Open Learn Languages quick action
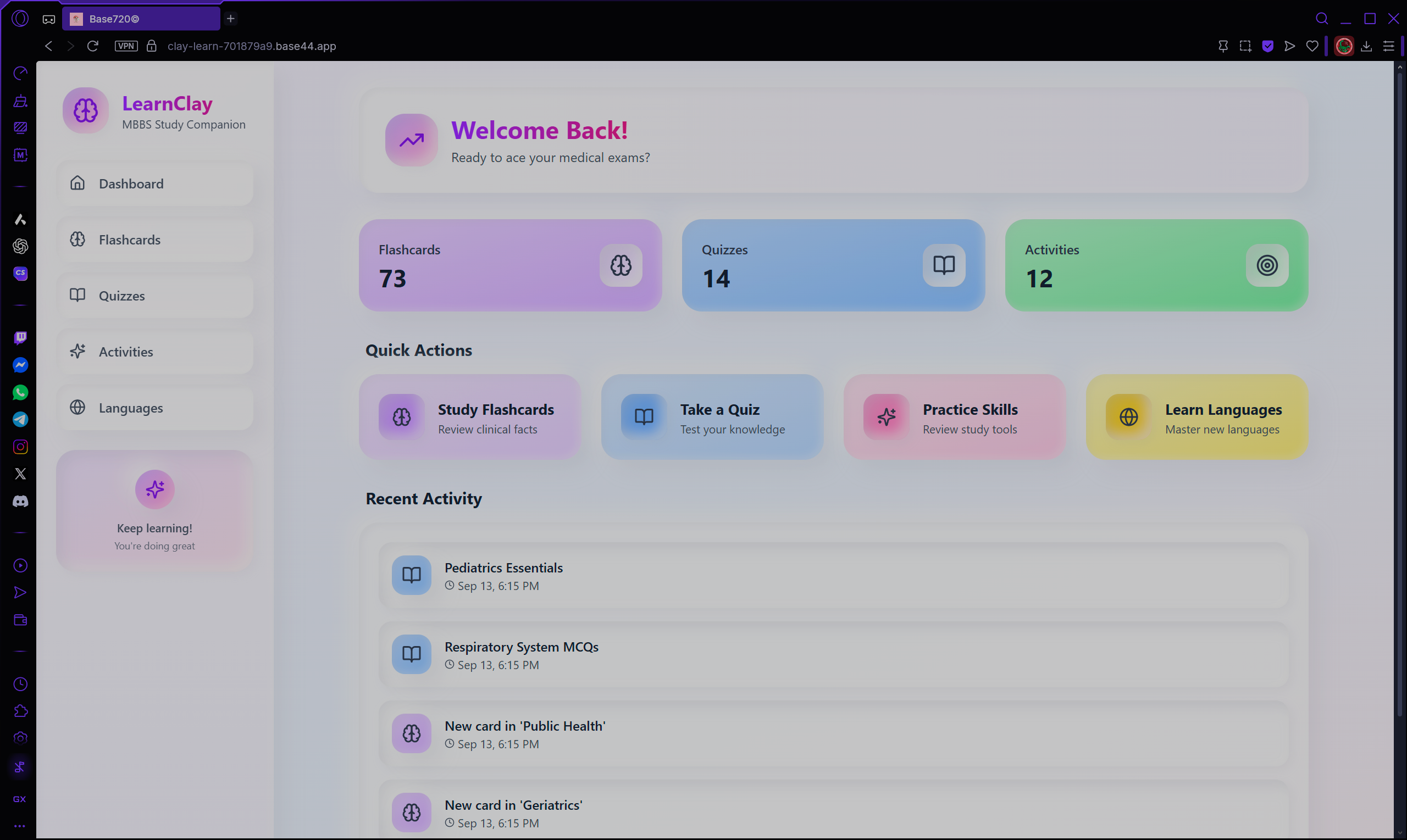The image size is (1407, 840). click(1197, 416)
